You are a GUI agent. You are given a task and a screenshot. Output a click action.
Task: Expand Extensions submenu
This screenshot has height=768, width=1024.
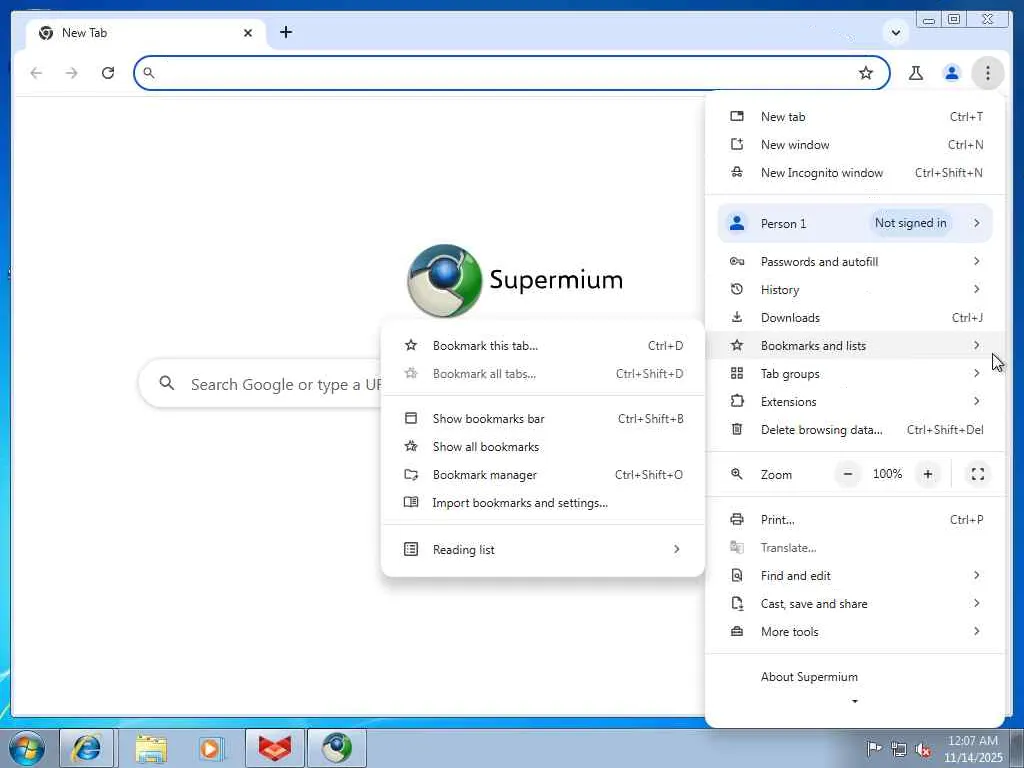(x=855, y=402)
